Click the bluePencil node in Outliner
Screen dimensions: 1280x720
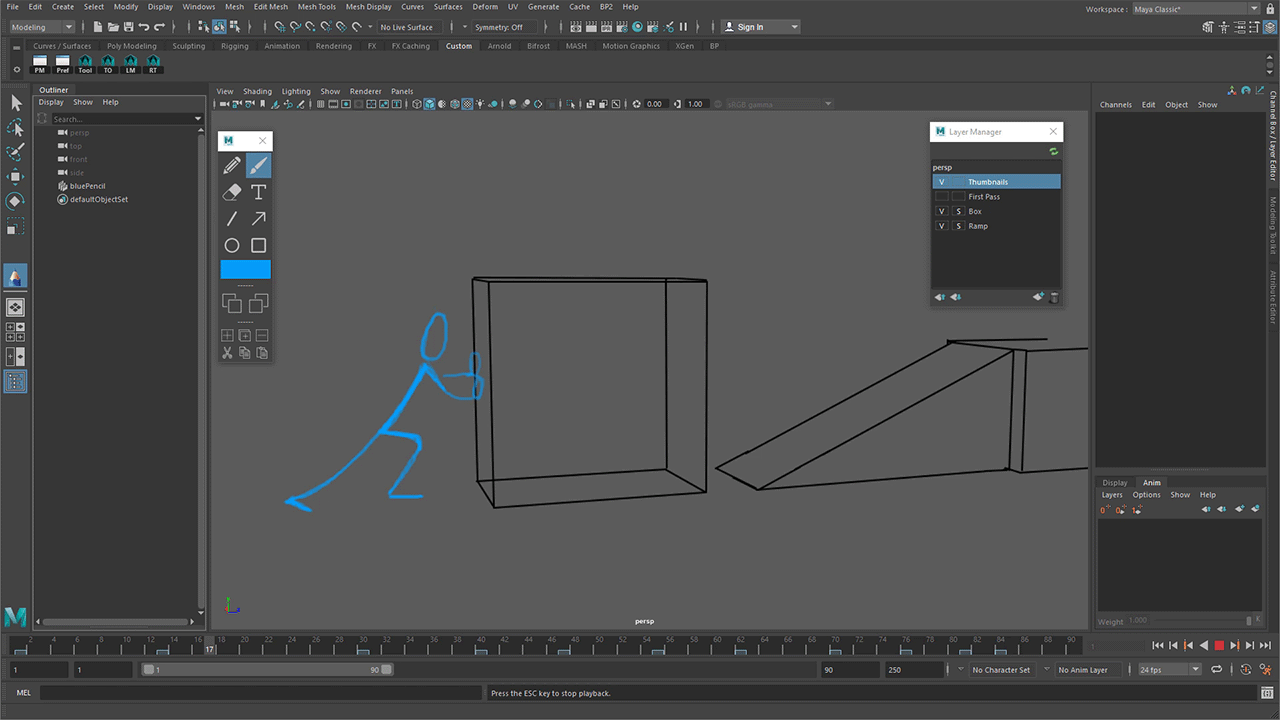click(87, 186)
